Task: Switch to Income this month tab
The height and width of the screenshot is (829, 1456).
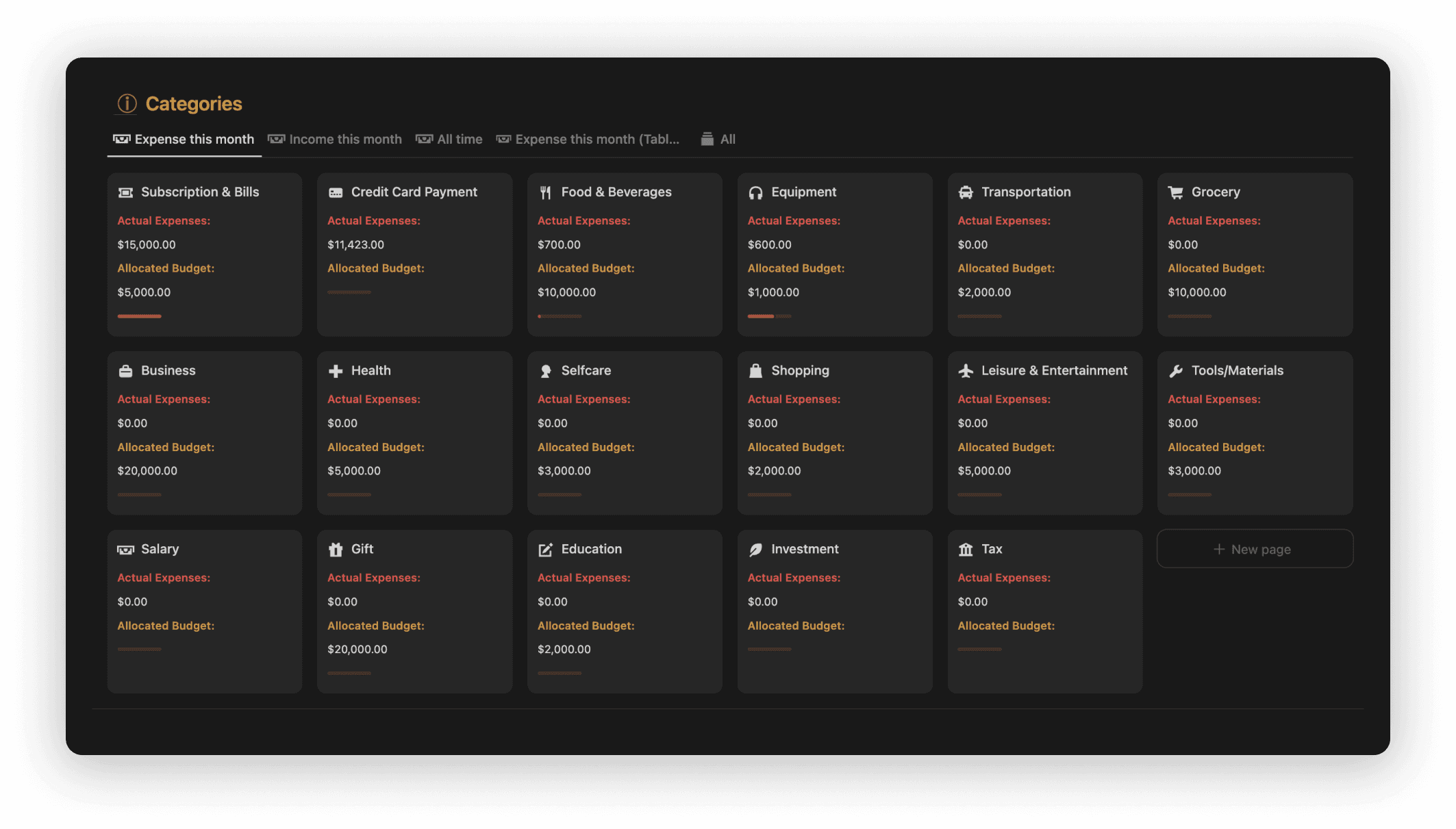Action: coord(335,139)
